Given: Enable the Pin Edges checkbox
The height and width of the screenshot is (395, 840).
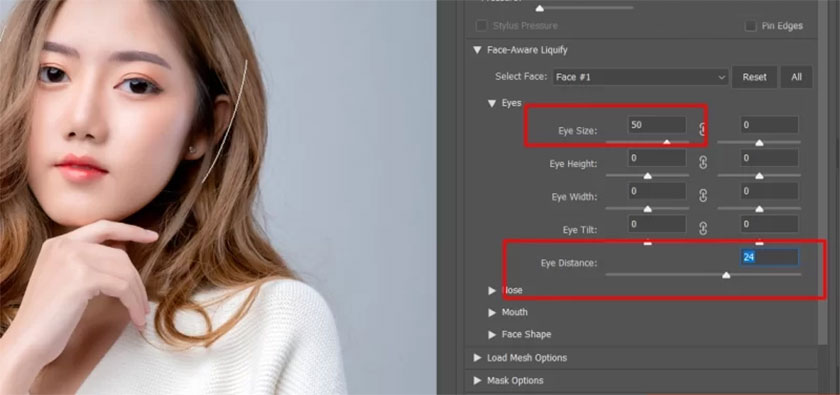Looking at the screenshot, I should (x=751, y=26).
